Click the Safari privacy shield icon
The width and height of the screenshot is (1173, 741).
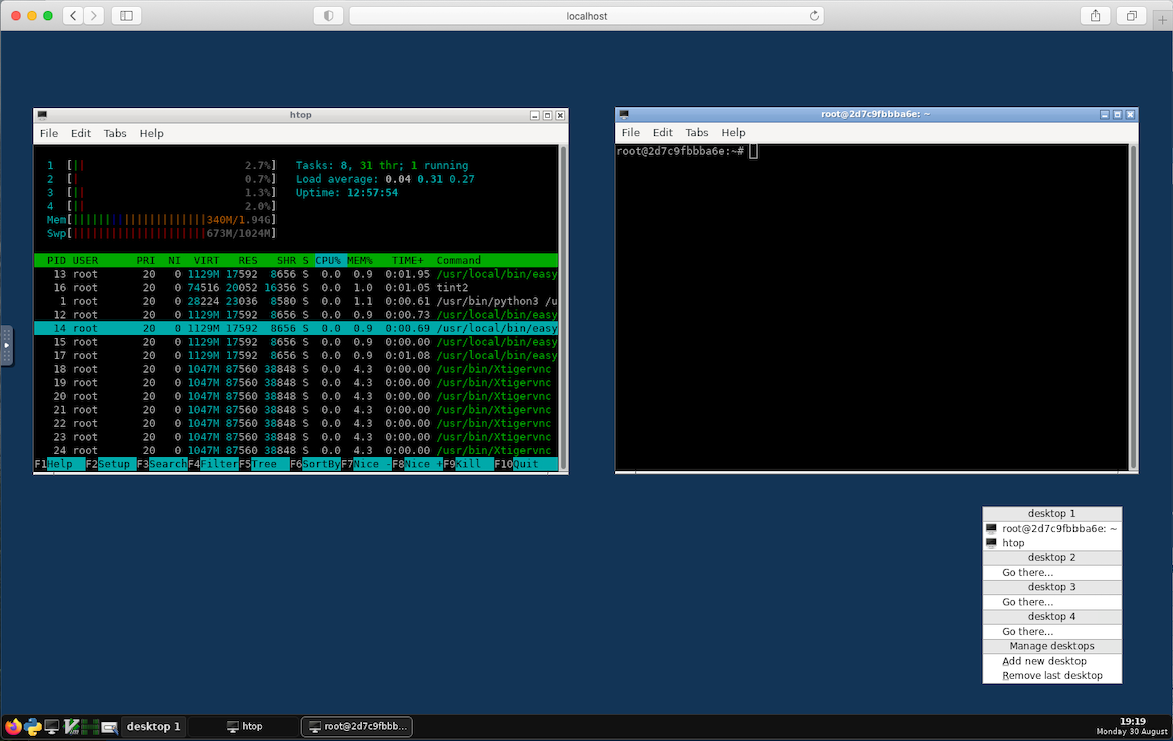(328, 16)
